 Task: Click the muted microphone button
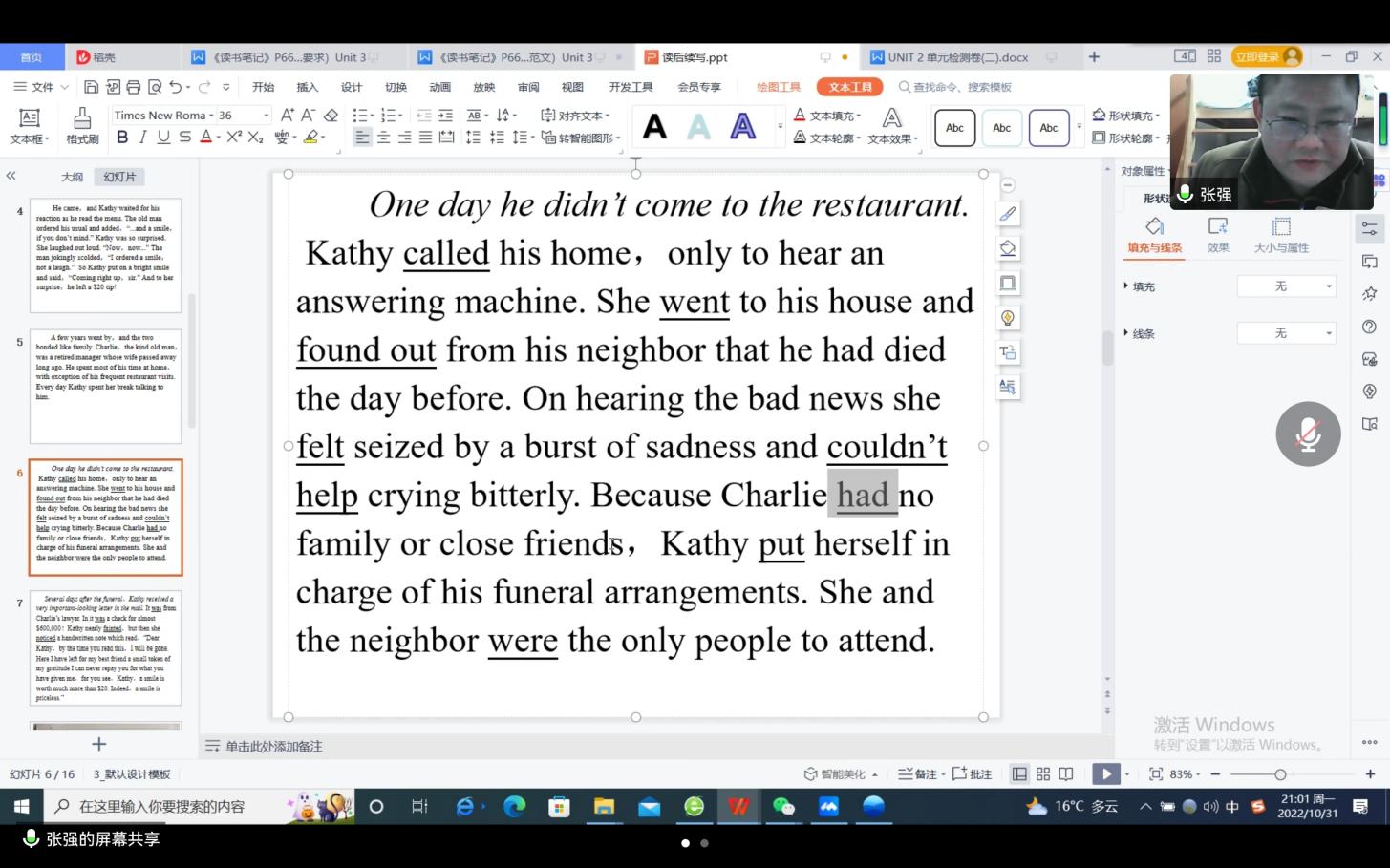coord(1308,434)
